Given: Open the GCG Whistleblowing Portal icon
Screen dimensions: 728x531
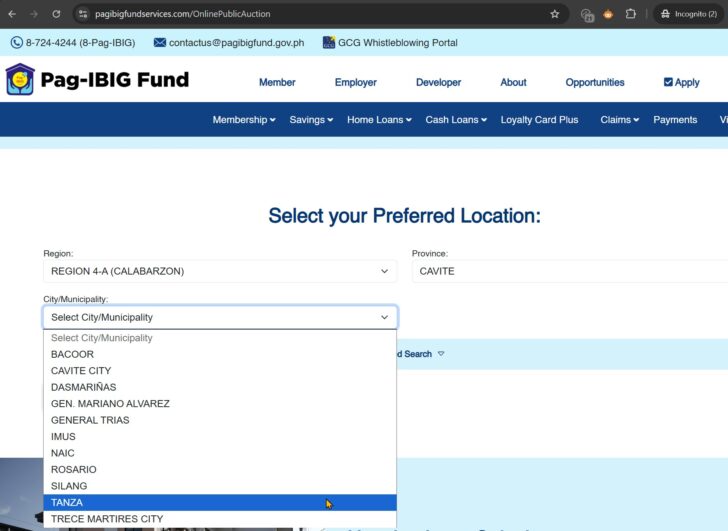Looking at the screenshot, I should (x=329, y=43).
